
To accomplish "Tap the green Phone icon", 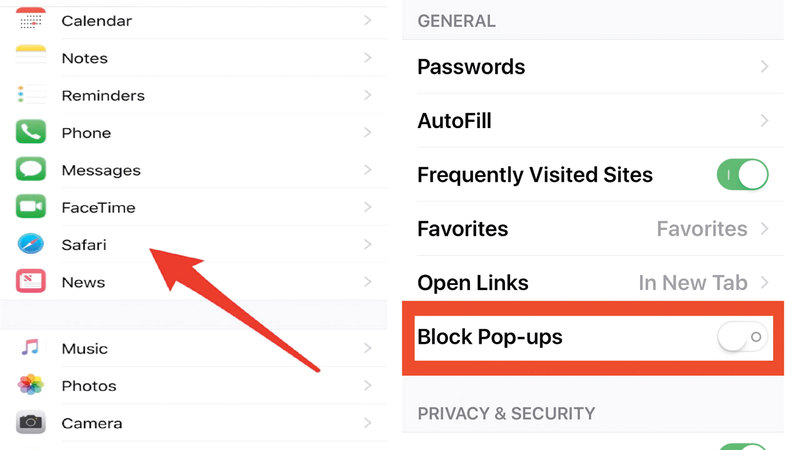I will click(31, 132).
